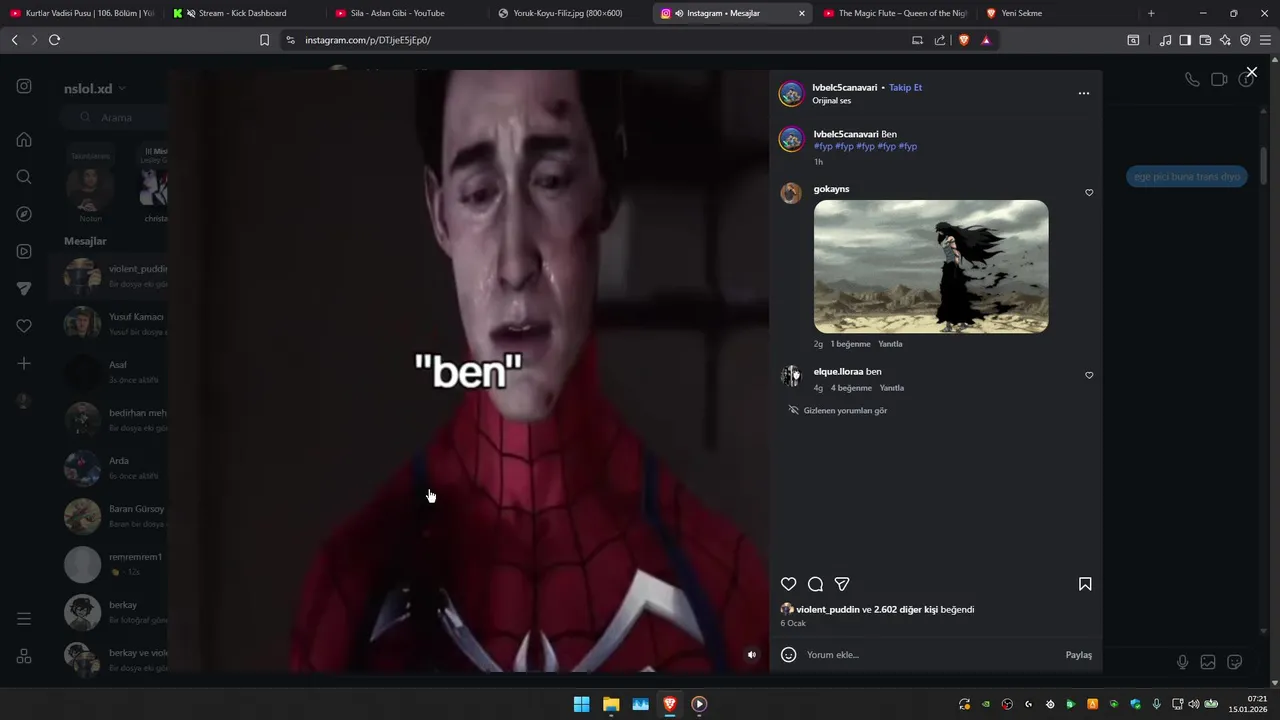Save the post with the bookmark icon

tap(1085, 584)
